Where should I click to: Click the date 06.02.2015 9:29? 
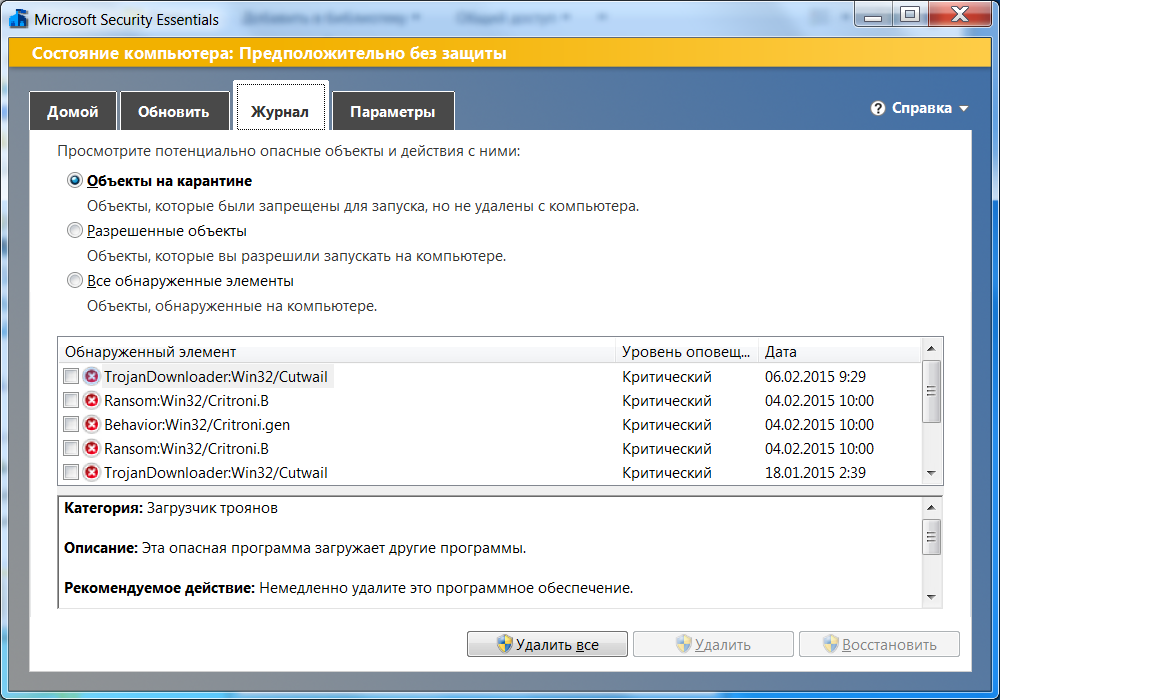pyautogui.click(x=815, y=376)
